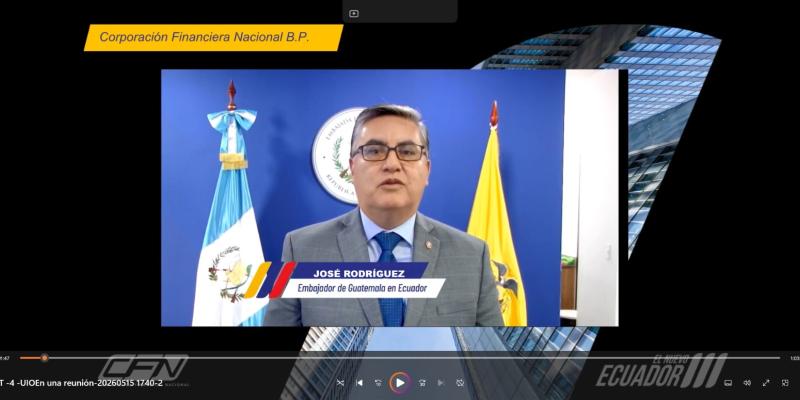Switch to full screen mode

[x=766, y=383]
